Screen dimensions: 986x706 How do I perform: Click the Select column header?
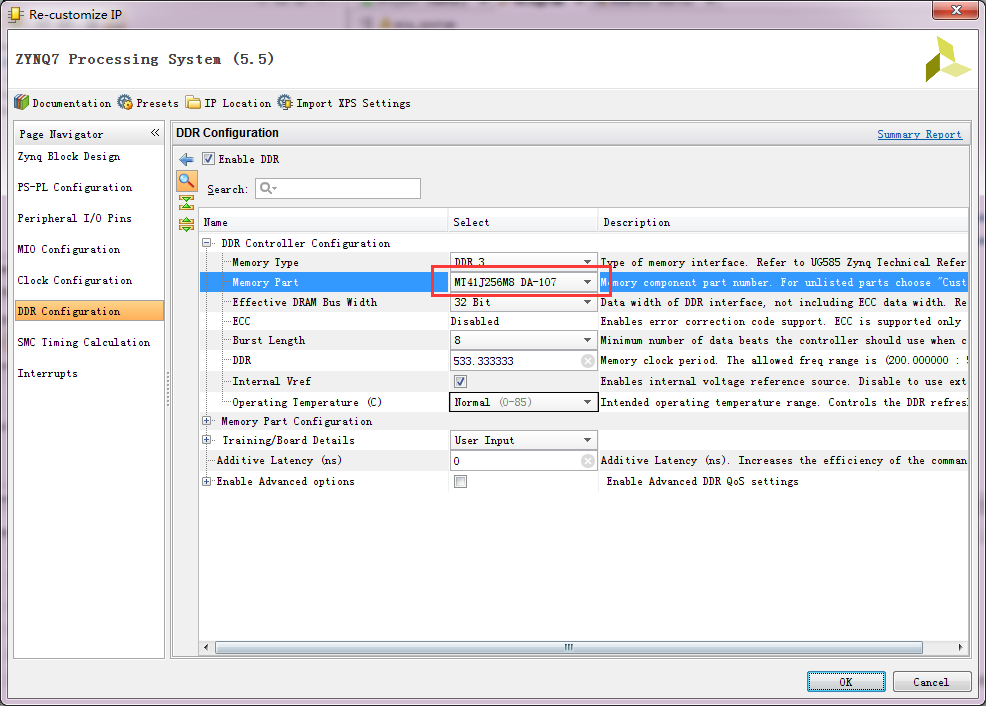pyautogui.click(x=523, y=222)
